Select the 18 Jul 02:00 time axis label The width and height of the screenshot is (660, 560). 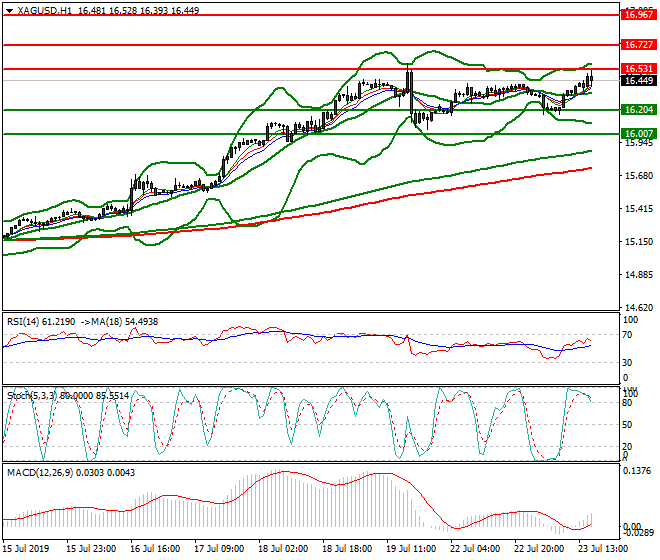click(x=283, y=549)
